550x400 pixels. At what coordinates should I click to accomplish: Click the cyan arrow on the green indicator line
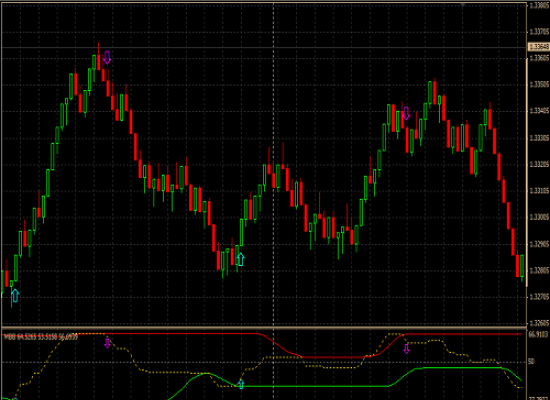point(241,384)
